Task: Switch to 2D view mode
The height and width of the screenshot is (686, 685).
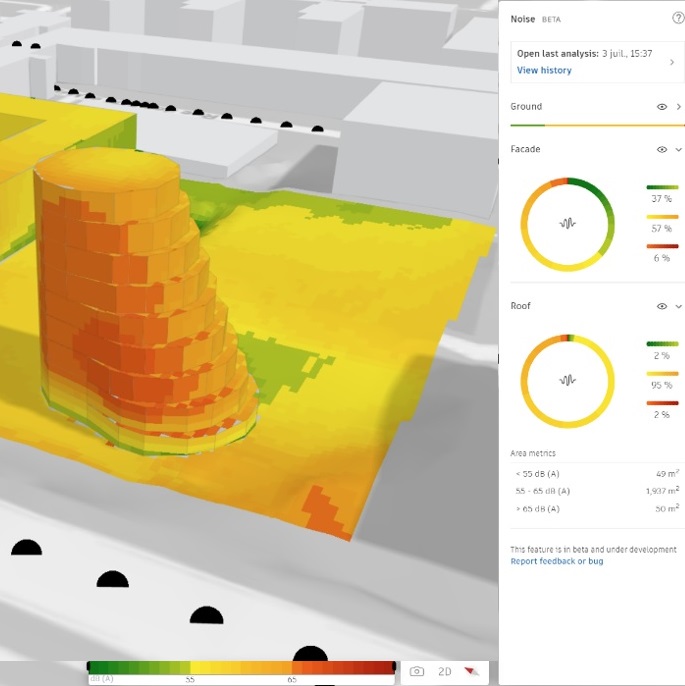Action: (445, 672)
